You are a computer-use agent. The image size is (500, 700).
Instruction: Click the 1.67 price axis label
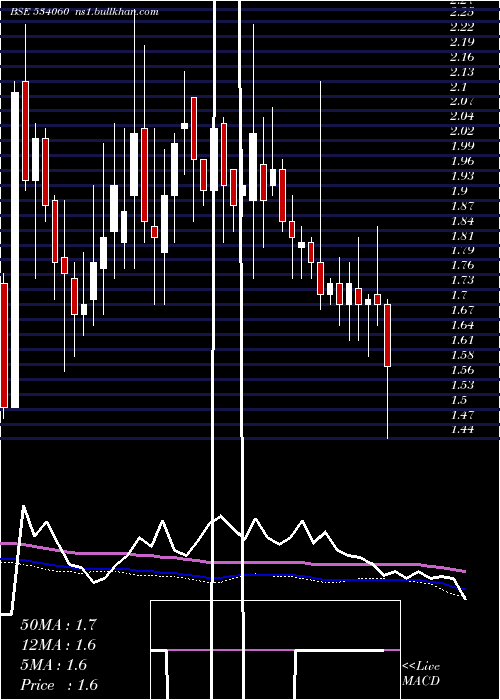462,310
